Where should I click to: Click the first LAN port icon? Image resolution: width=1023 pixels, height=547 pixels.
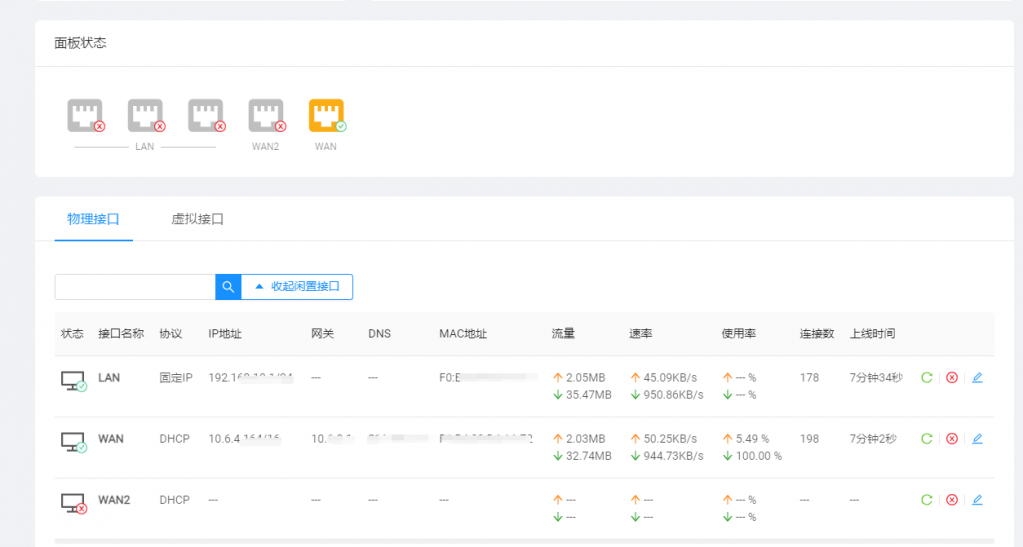pyautogui.click(x=85, y=115)
